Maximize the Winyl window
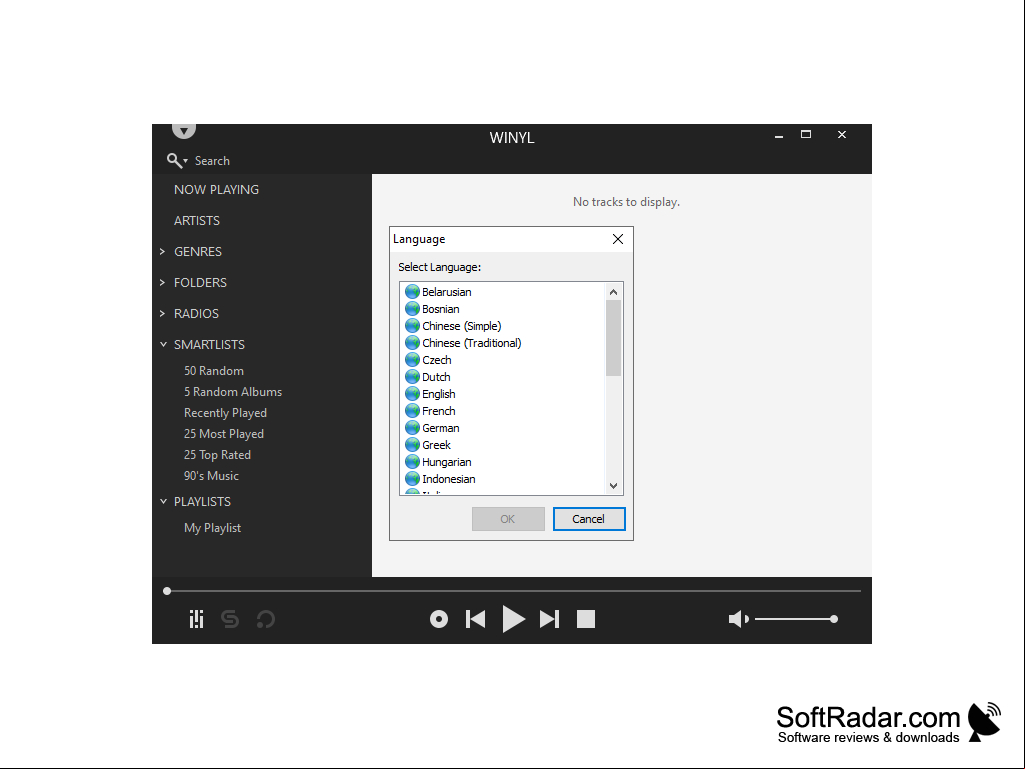The width and height of the screenshot is (1025, 769). tap(806, 135)
